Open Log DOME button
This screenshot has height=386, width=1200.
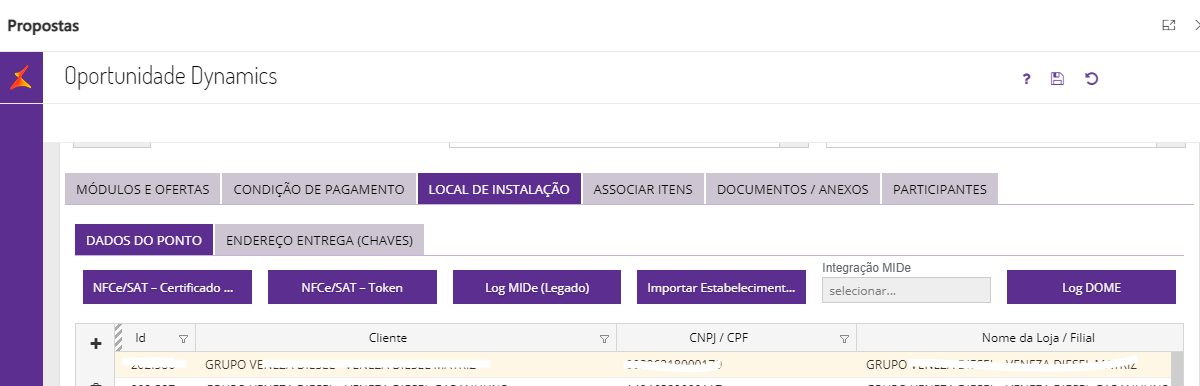click(1091, 287)
